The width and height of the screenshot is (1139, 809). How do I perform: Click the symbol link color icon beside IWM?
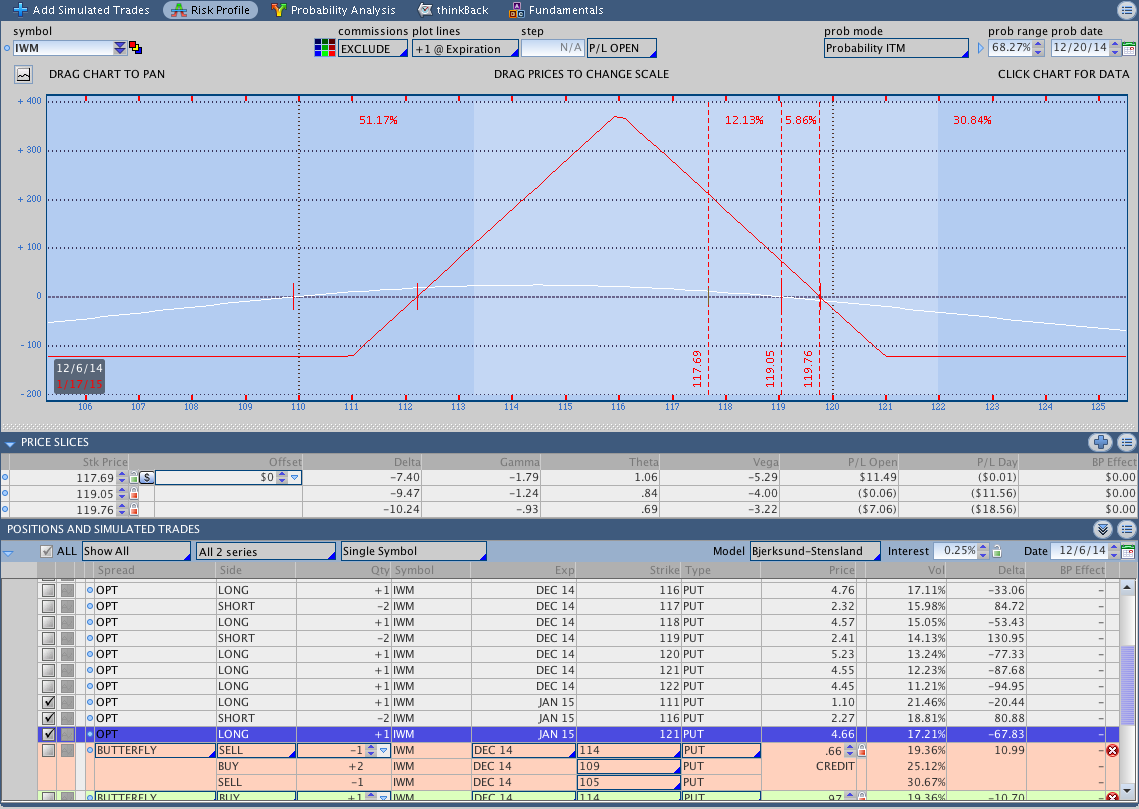(x=135, y=48)
